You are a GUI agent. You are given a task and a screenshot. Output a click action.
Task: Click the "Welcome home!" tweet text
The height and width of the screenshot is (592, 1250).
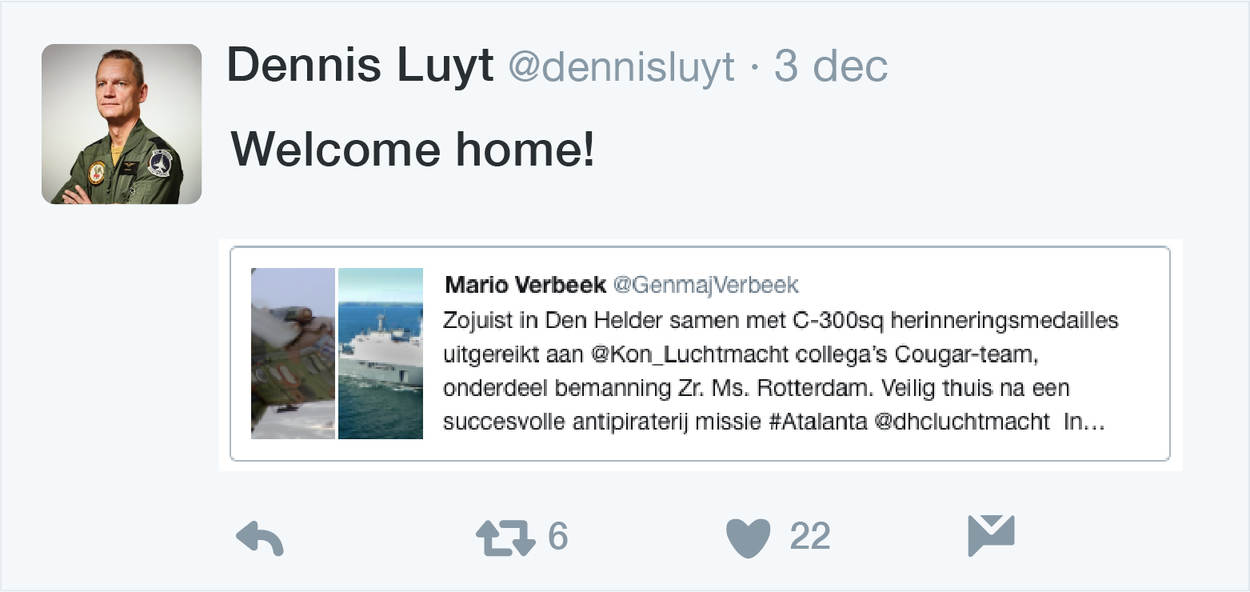[x=413, y=150]
